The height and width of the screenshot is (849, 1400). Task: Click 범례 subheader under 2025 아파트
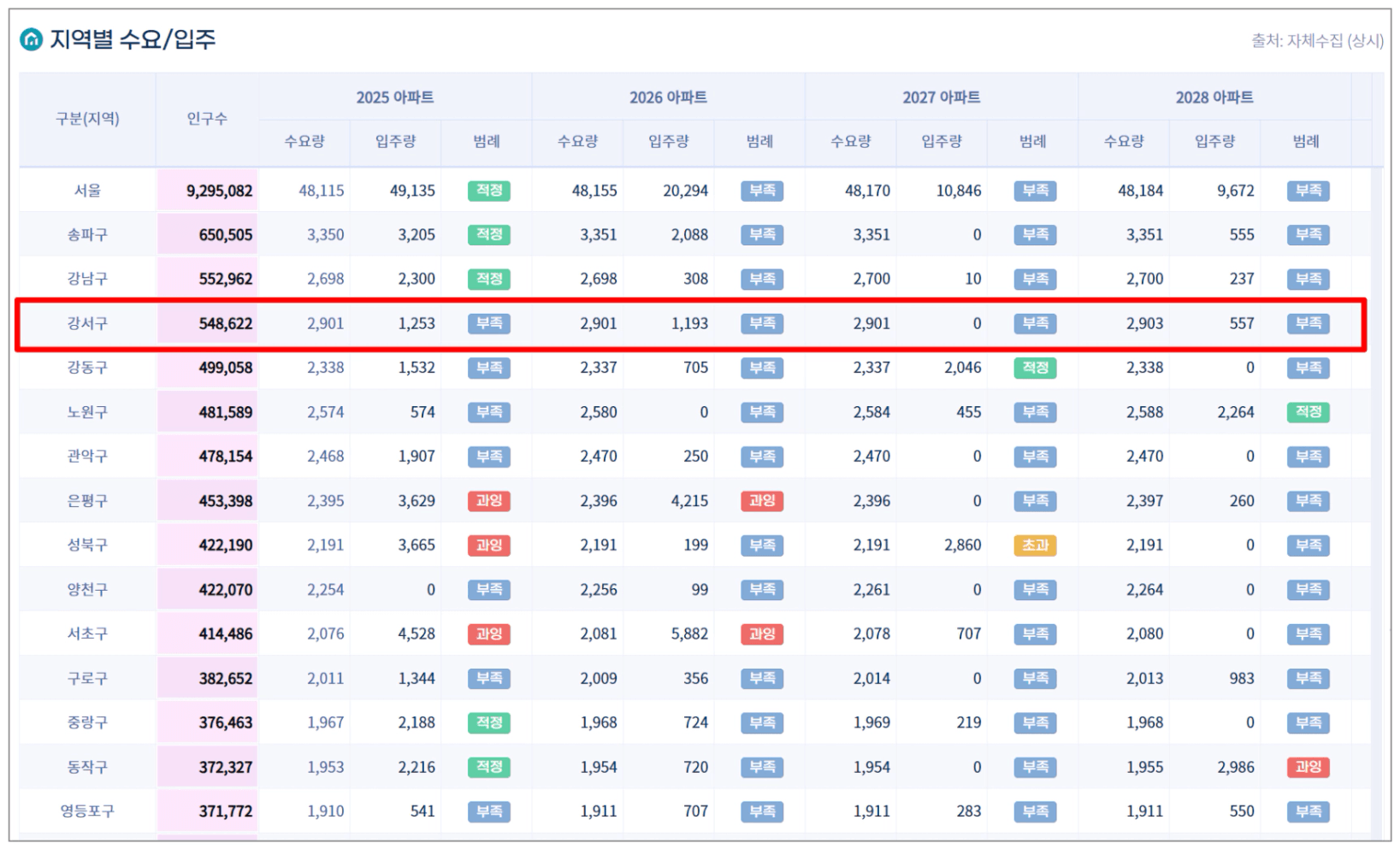(x=487, y=141)
